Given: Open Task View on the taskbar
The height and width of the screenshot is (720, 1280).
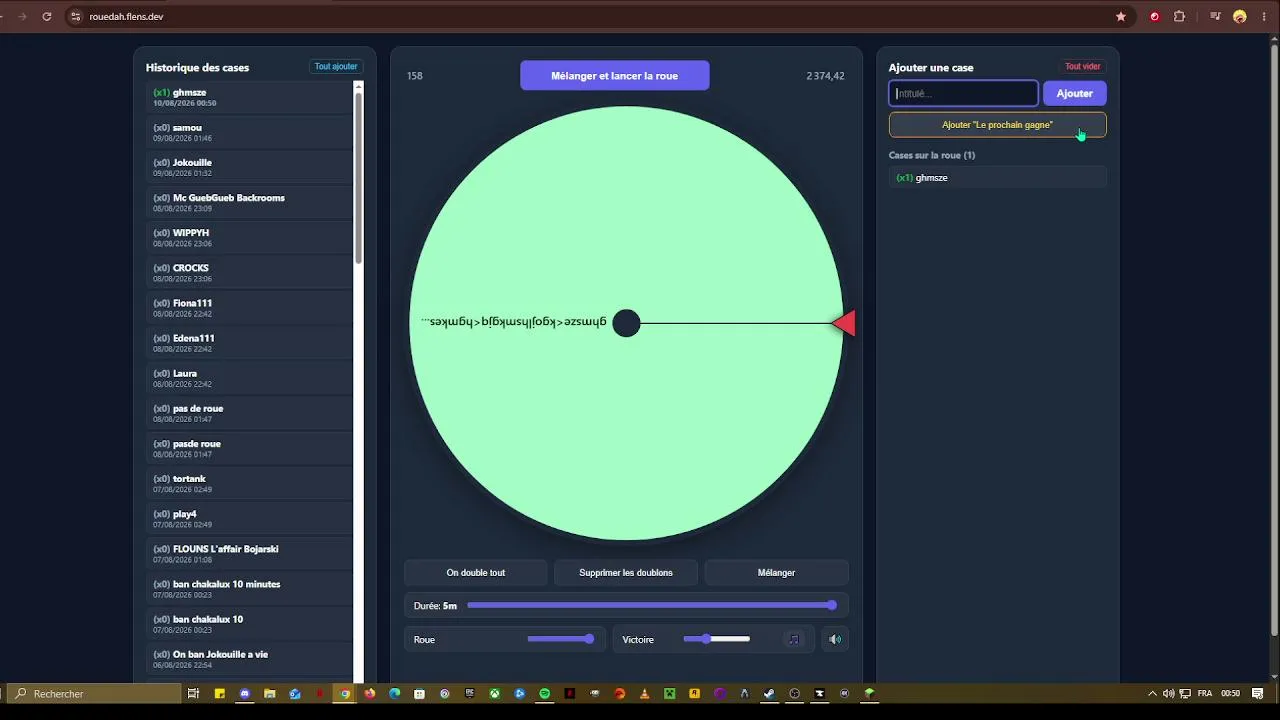Looking at the screenshot, I should coord(193,693).
